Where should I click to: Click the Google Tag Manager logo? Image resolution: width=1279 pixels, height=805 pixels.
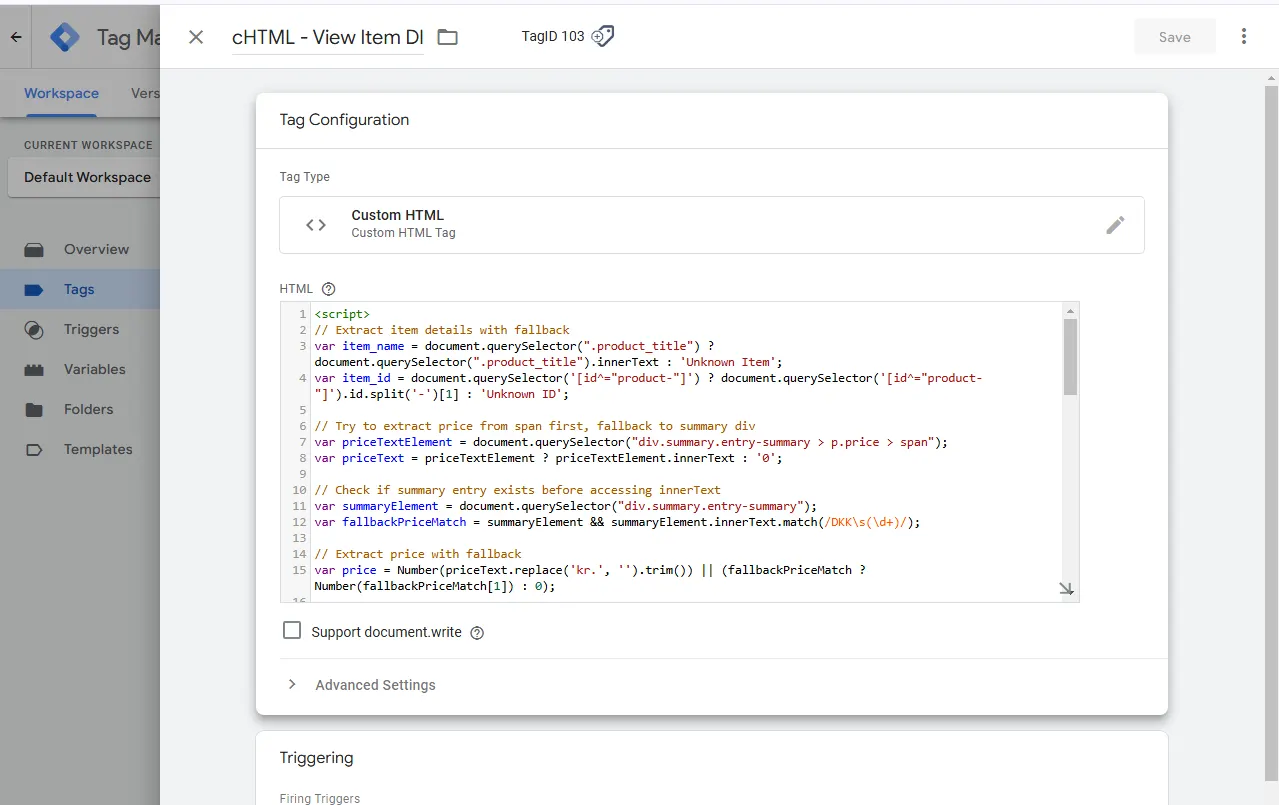[x=65, y=37]
